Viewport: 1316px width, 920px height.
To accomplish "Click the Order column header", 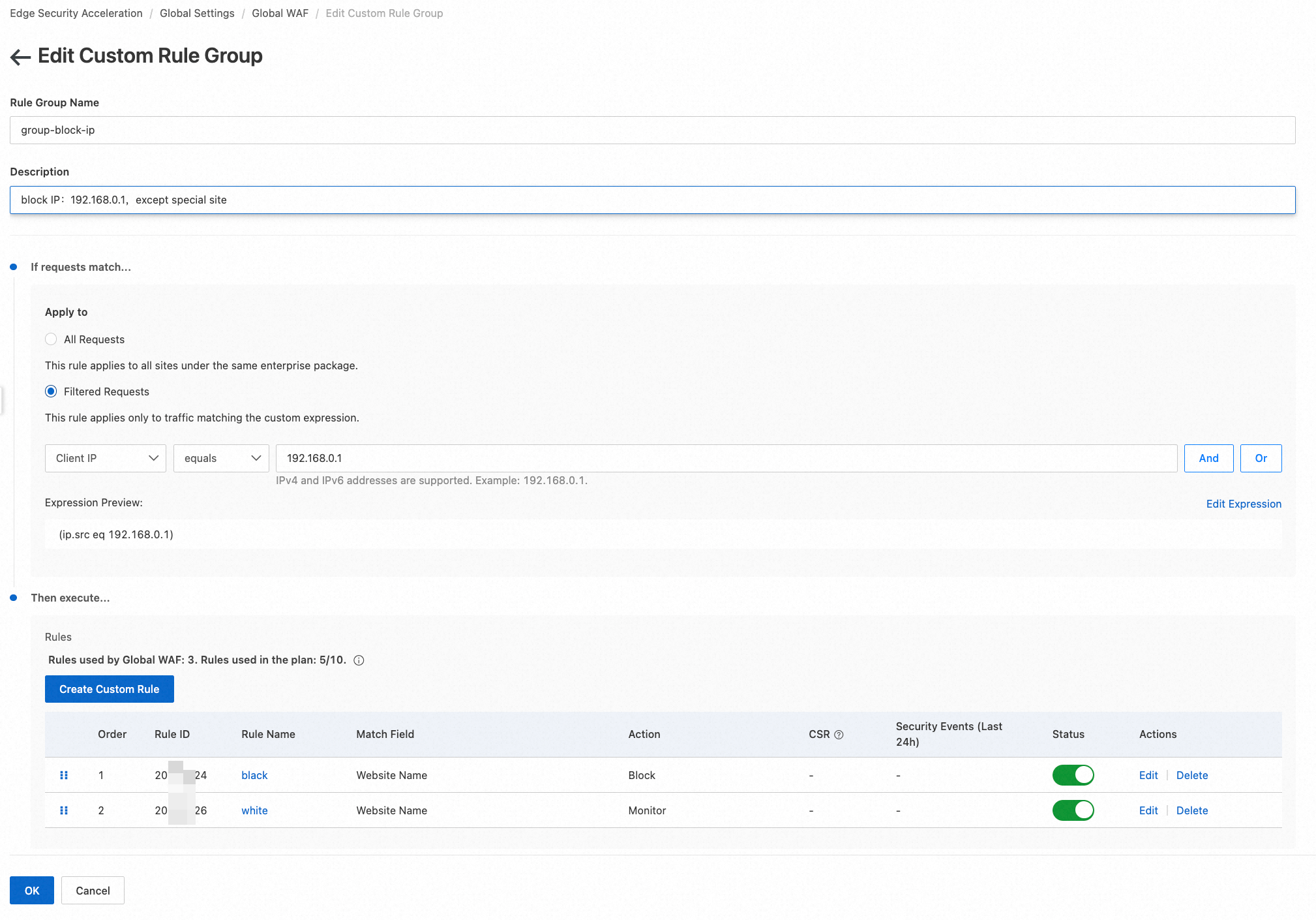I will (112, 734).
